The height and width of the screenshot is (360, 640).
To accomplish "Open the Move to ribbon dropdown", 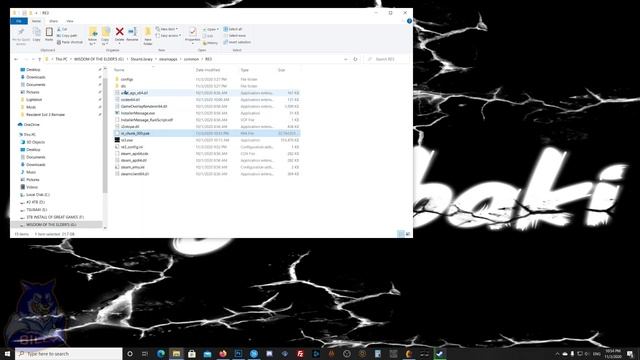I will pyautogui.click(x=93, y=36).
